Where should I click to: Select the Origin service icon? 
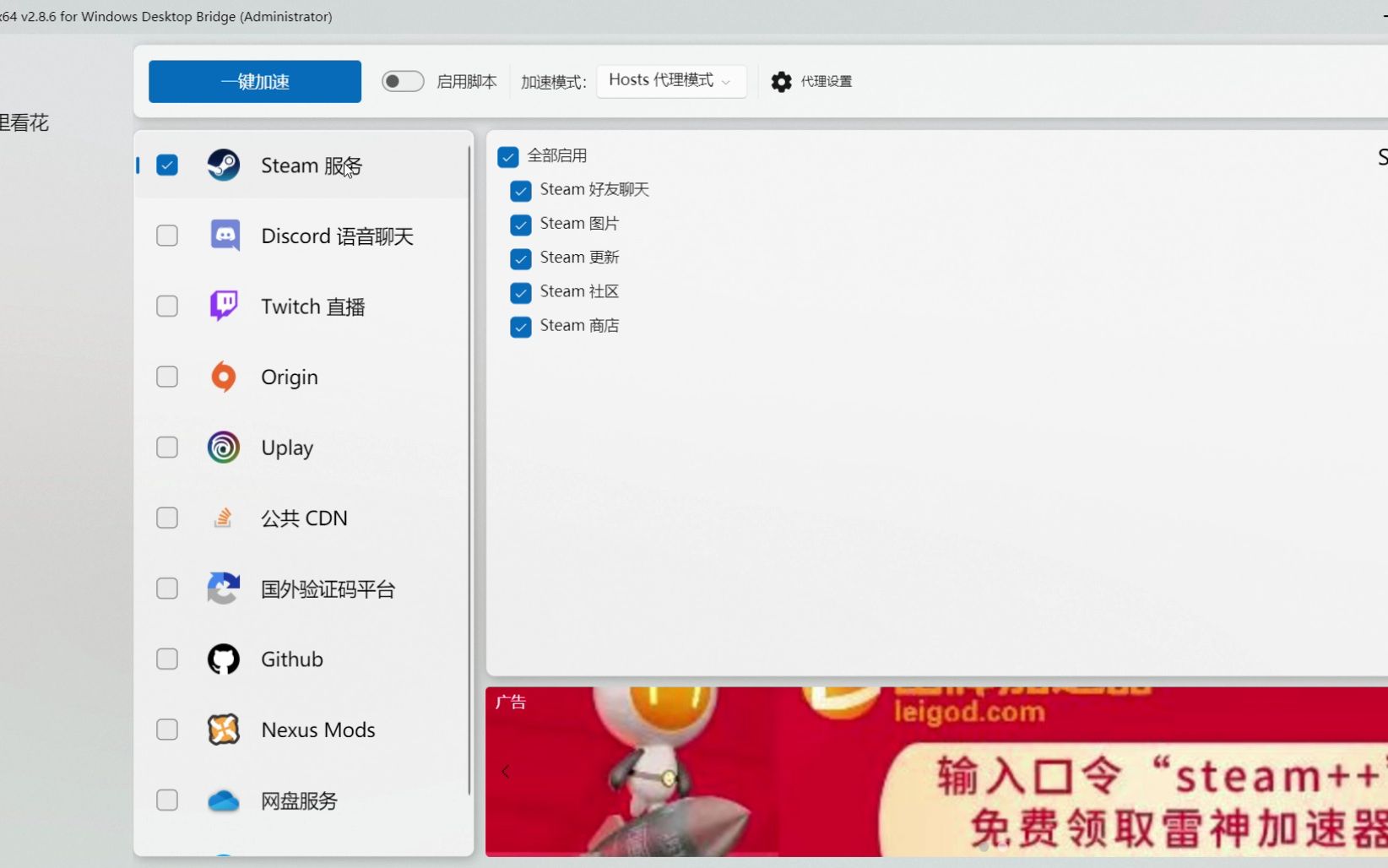click(x=223, y=377)
